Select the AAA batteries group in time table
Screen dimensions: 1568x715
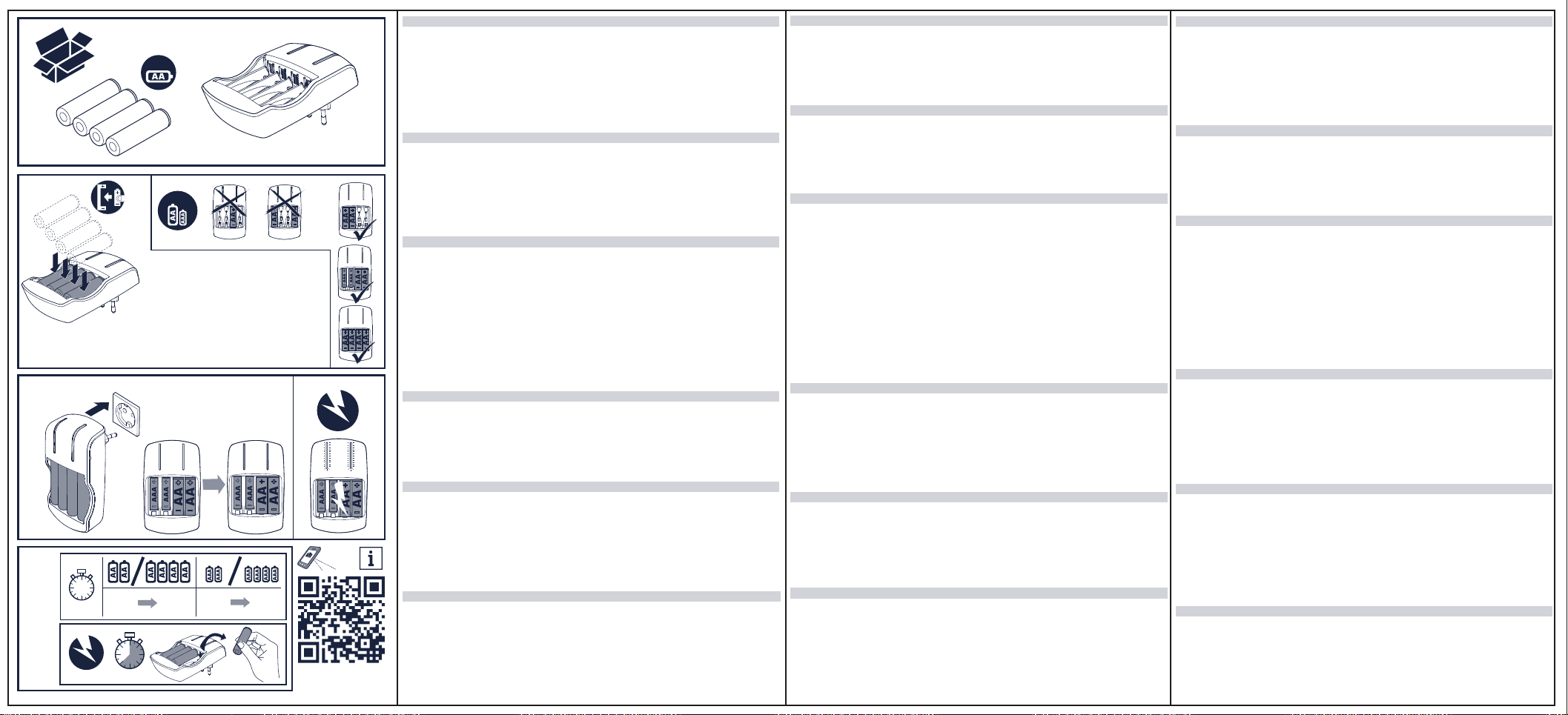click(x=242, y=572)
